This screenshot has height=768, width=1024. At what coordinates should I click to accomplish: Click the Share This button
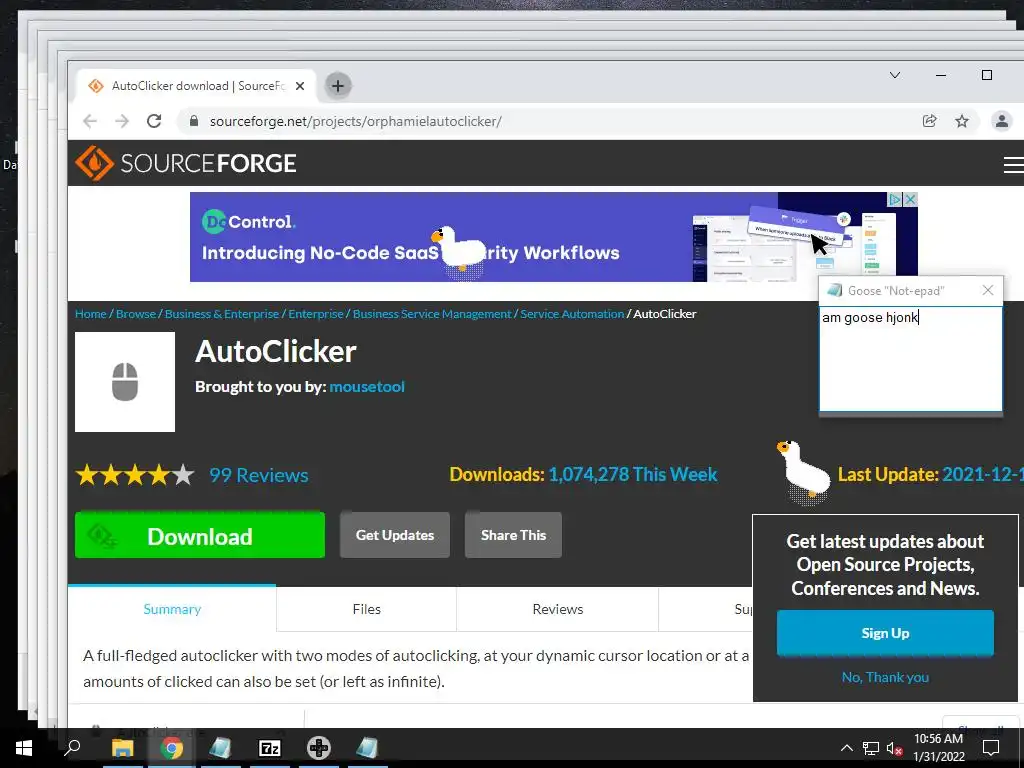[x=513, y=535]
